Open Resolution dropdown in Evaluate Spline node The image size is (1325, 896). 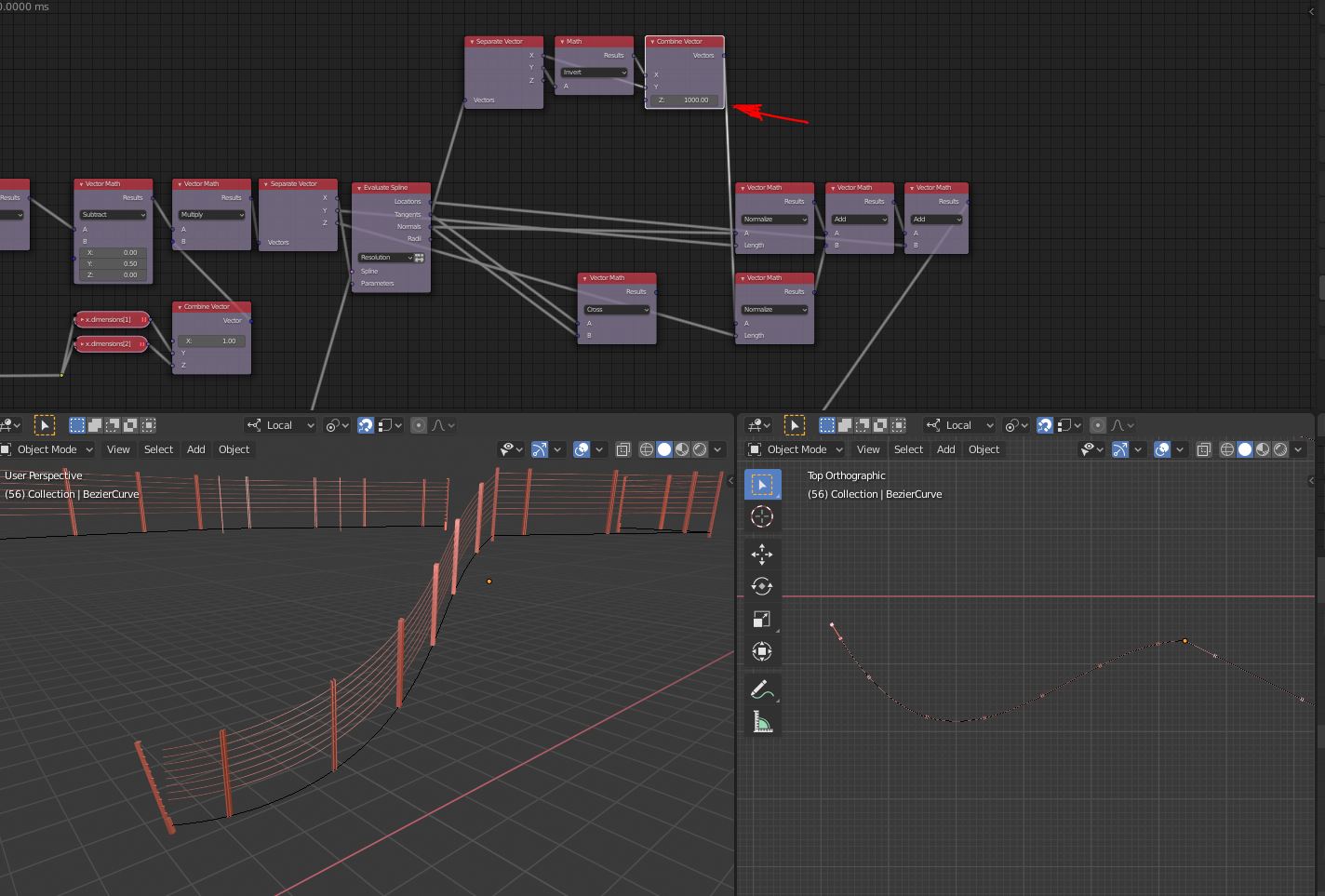pos(385,258)
